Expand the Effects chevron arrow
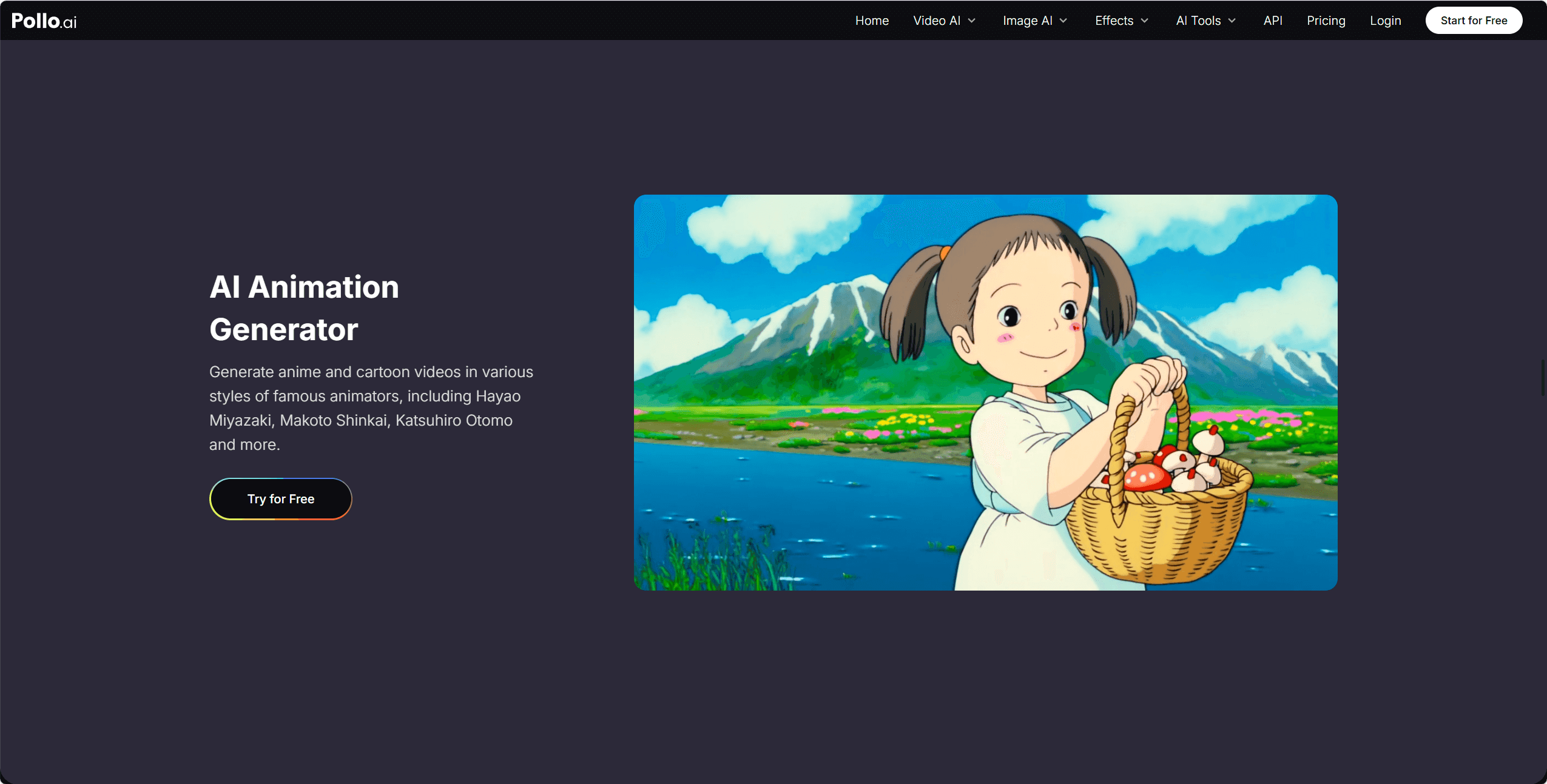The width and height of the screenshot is (1547, 784). pyautogui.click(x=1145, y=21)
